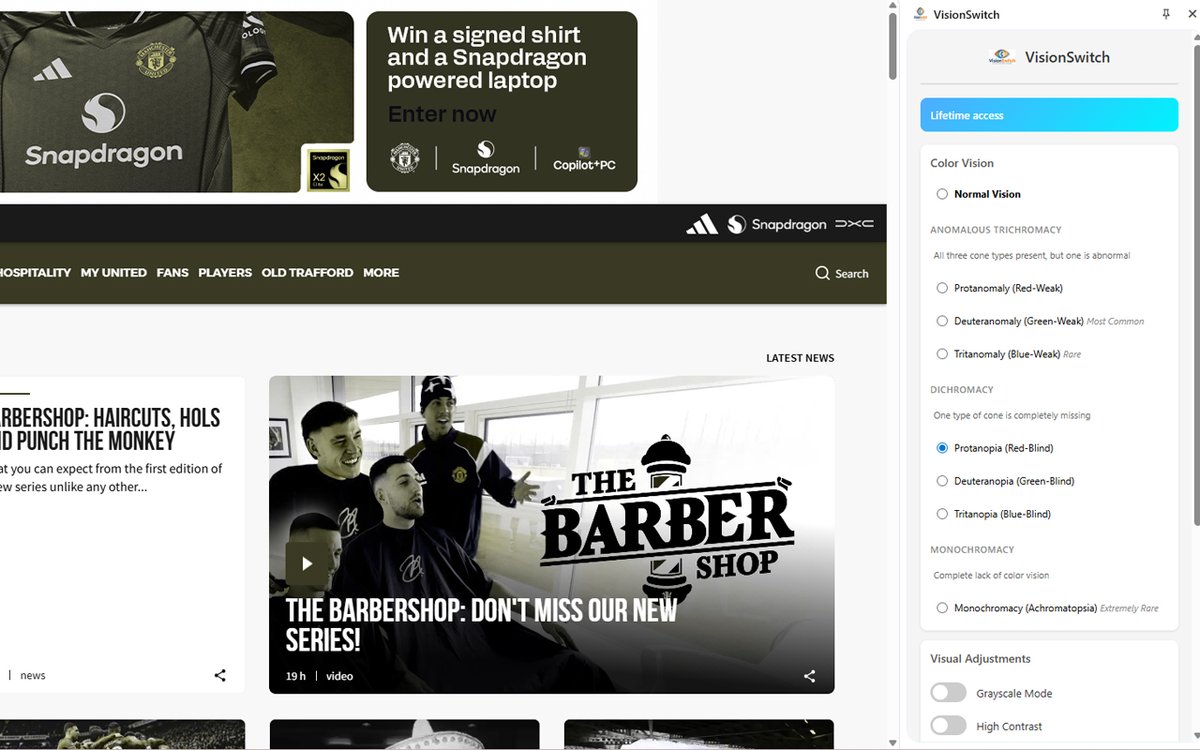Click webpage vertical scrollbar thumb
Image resolution: width=1200 pixels, height=750 pixels.
click(893, 46)
